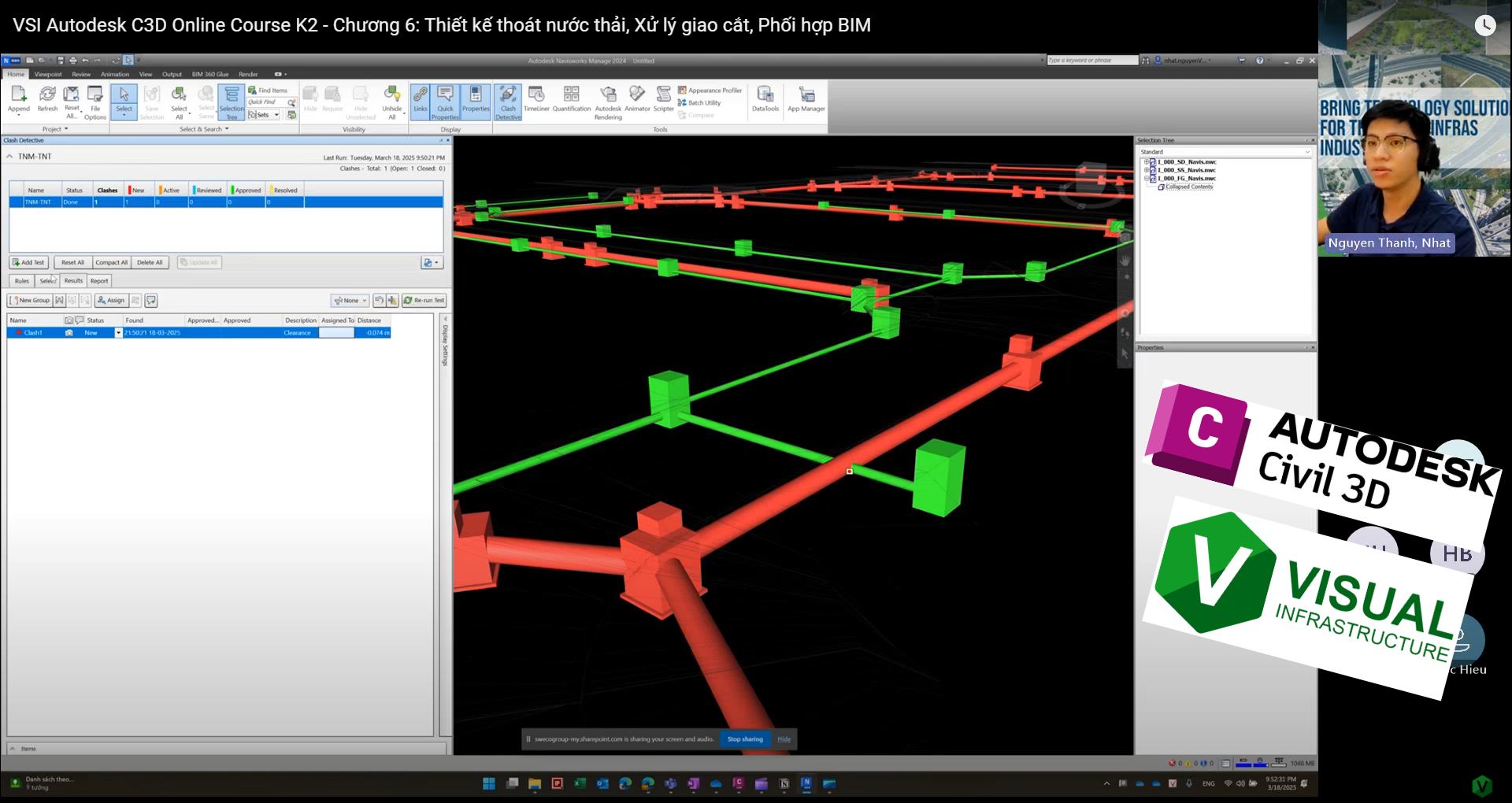Viewport: 1512px width, 803px height.
Task: Toggle the Properties panel button
Action: point(476,101)
